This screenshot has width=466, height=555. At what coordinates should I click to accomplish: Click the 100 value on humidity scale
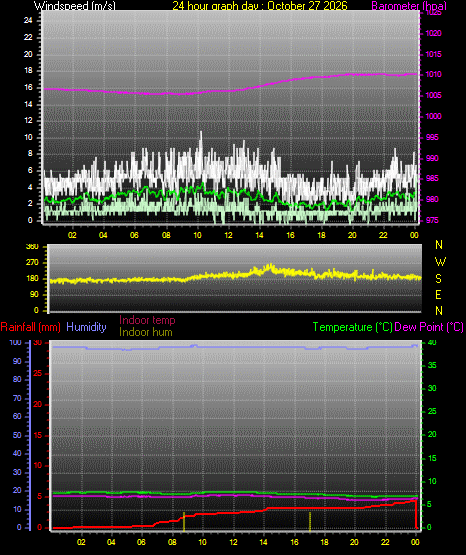15,343
